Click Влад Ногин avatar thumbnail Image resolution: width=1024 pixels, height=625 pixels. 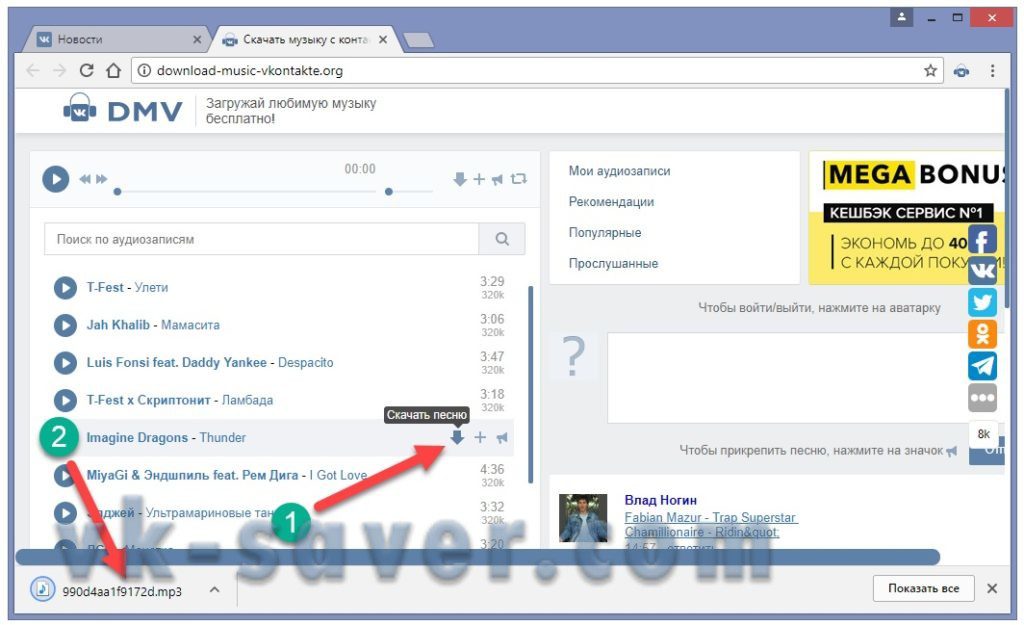tap(583, 518)
